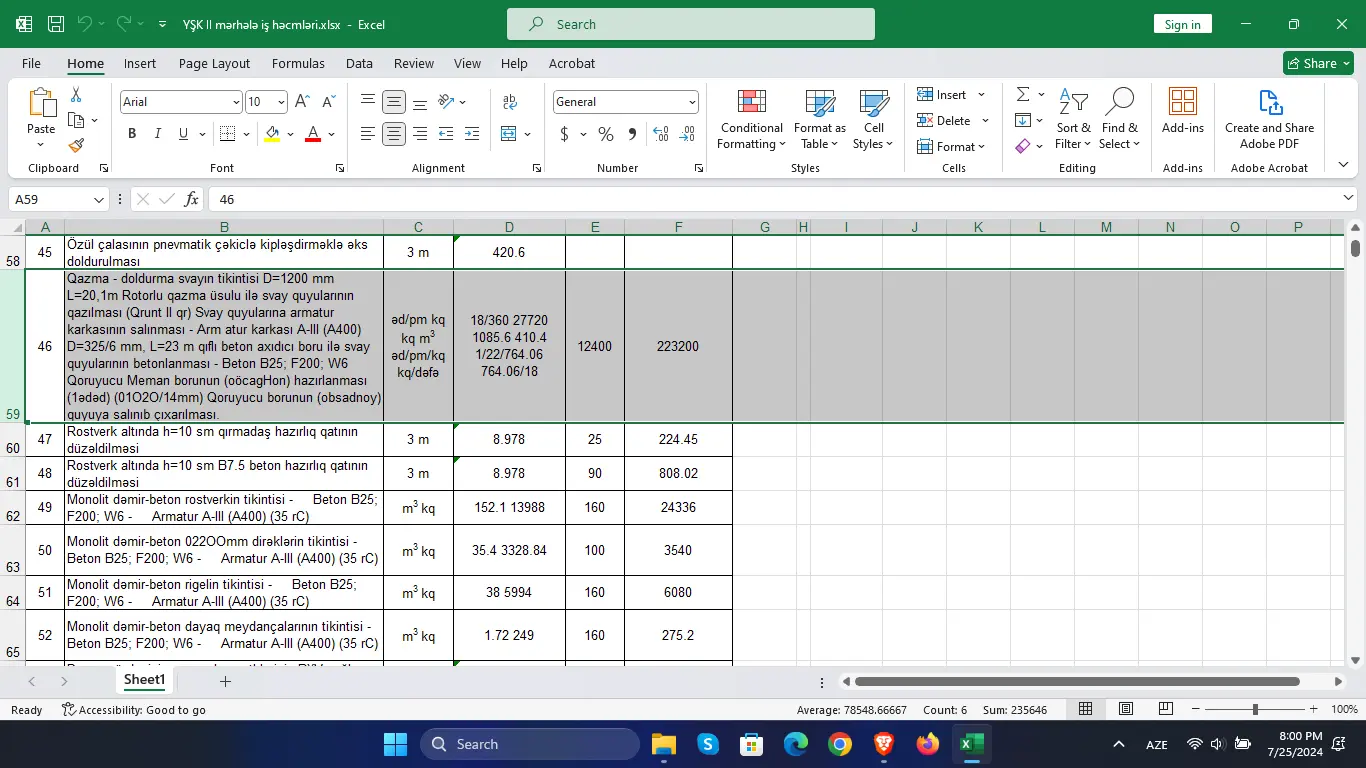Open Format as Table gallery
The width and height of the screenshot is (1366, 768).
820,119
